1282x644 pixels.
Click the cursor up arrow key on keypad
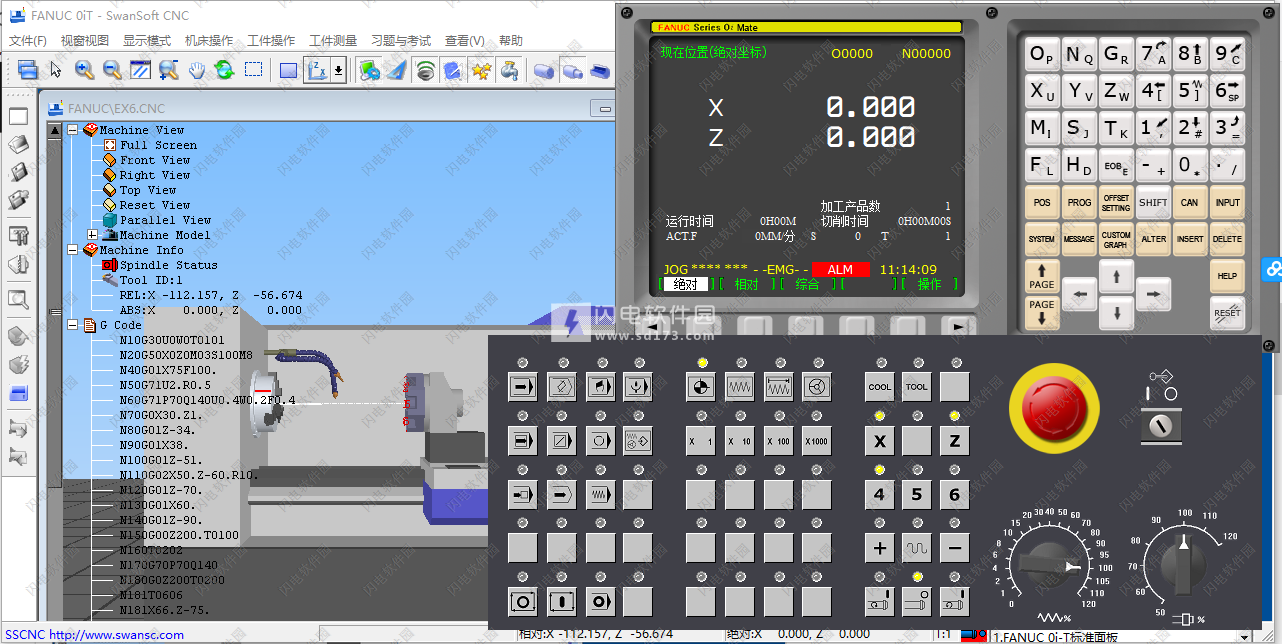point(1116,275)
